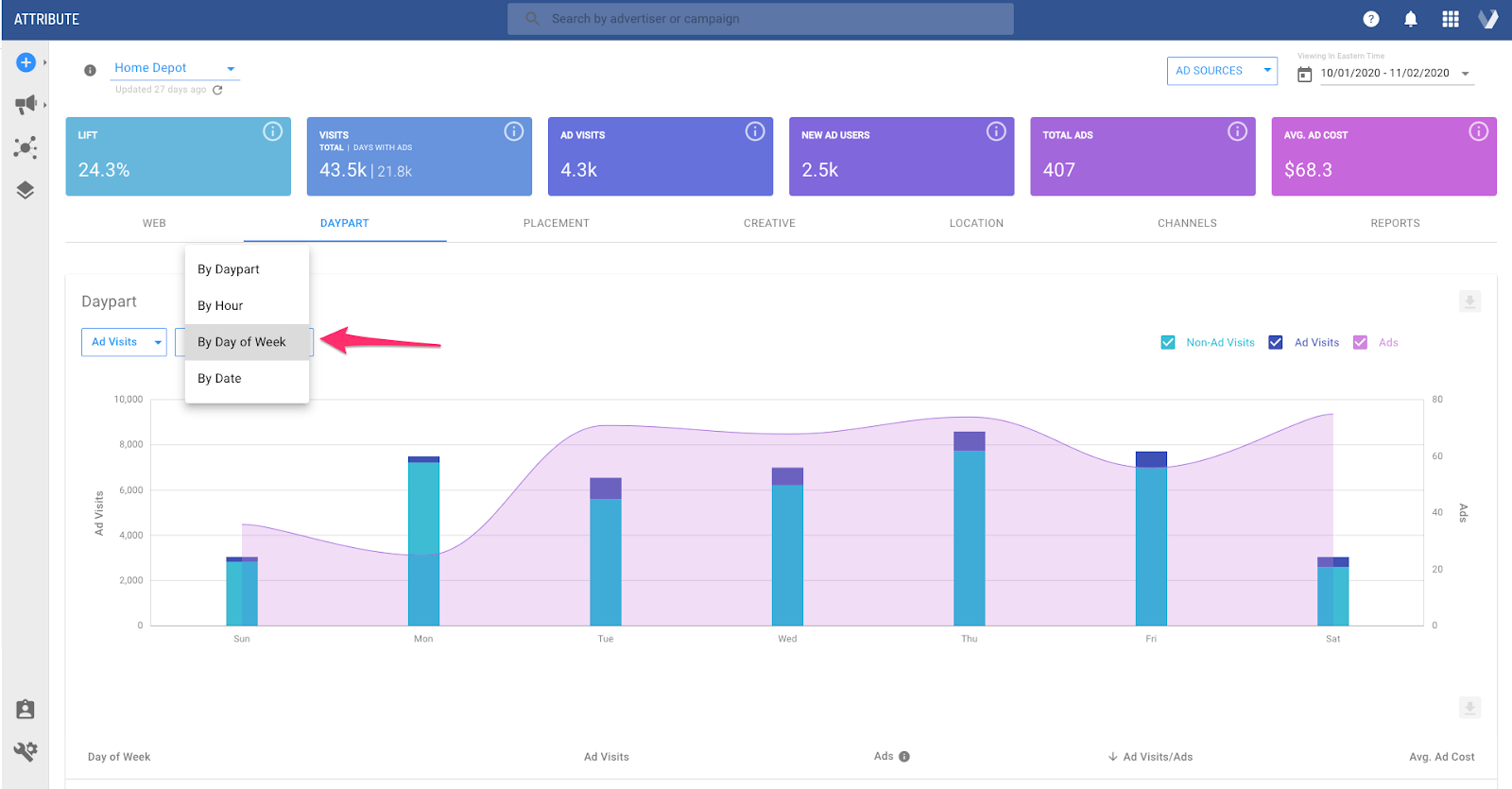Image resolution: width=1512 pixels, height=789 pixels.
Task: Click the date range picker field
Action: (1386, 74)
